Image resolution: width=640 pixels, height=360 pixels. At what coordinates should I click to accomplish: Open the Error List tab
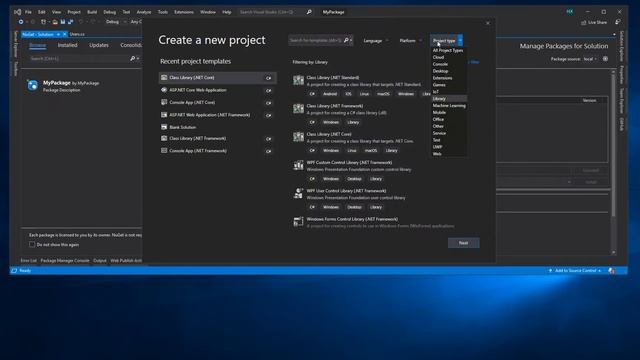point(29,260)
